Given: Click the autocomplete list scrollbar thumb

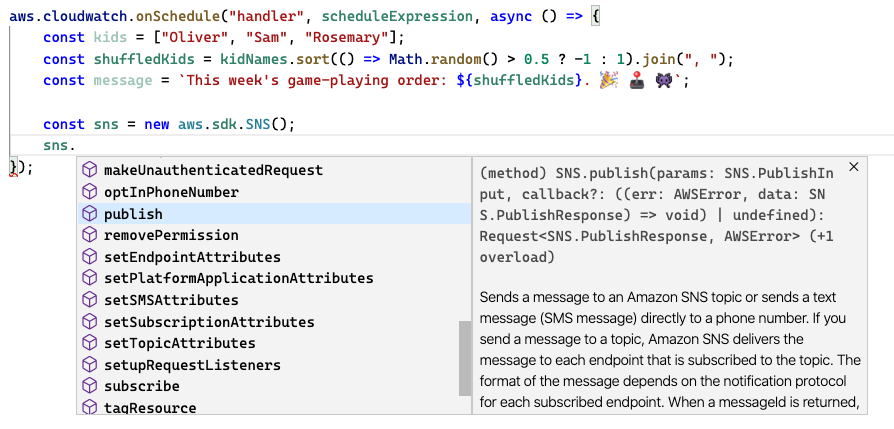Looking at the screenshot, I should [x=465, y=358].
